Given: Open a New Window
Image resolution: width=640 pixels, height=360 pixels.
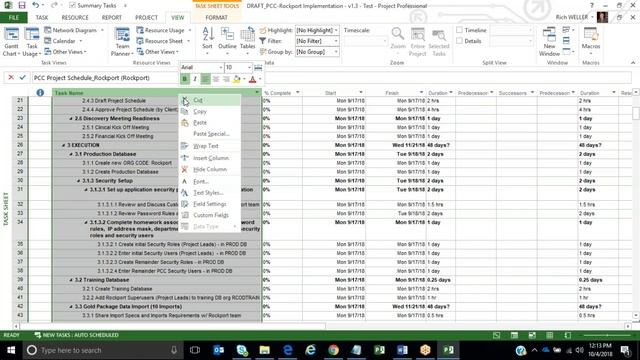Looking at the screenshot, I should coord(549,42).
